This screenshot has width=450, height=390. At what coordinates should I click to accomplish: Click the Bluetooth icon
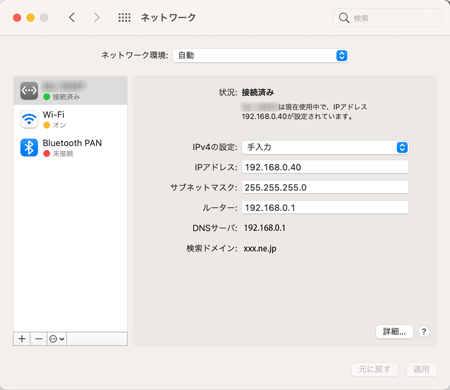coord(29,147)
